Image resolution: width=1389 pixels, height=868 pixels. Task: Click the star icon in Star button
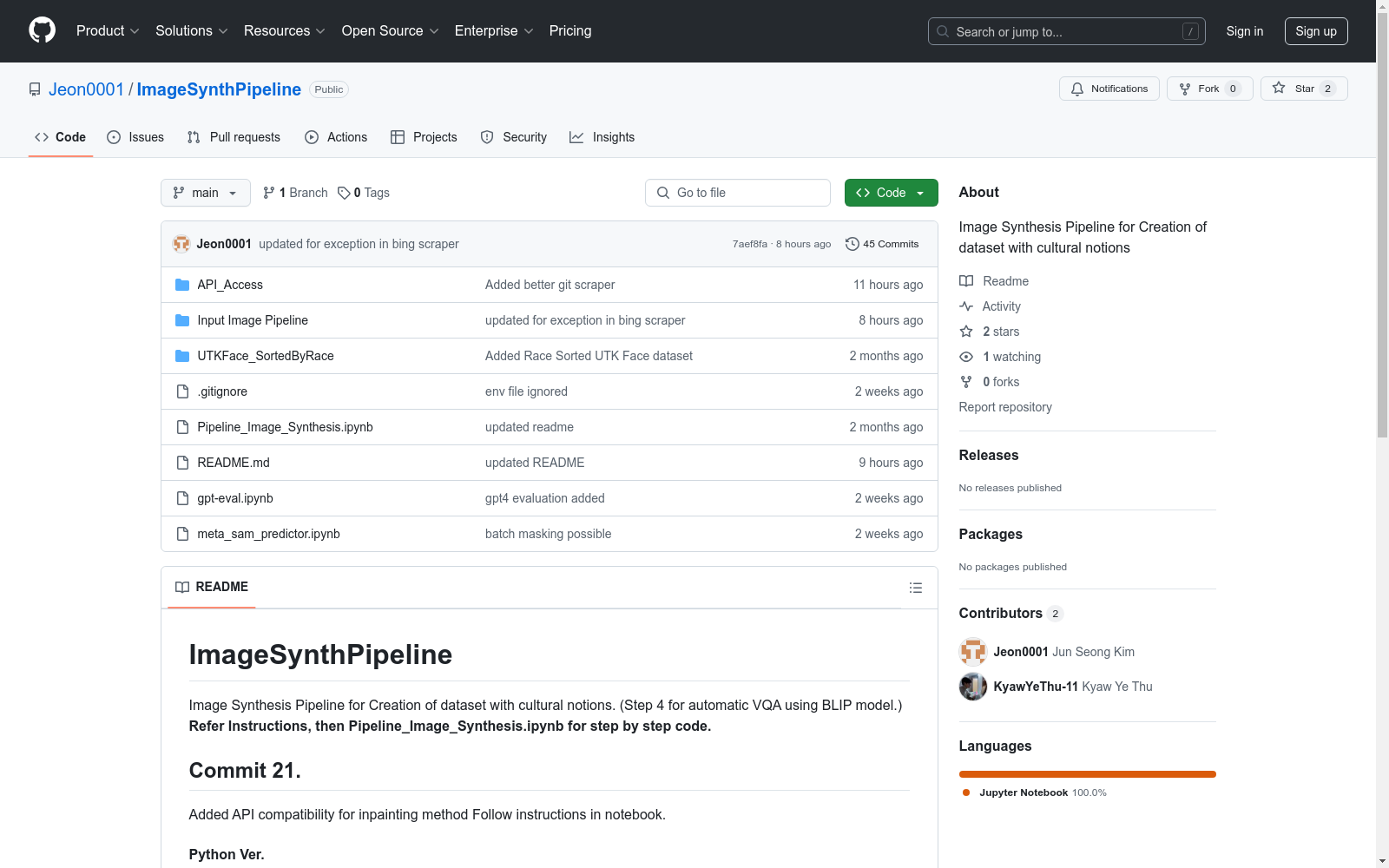pos(1279,88)
